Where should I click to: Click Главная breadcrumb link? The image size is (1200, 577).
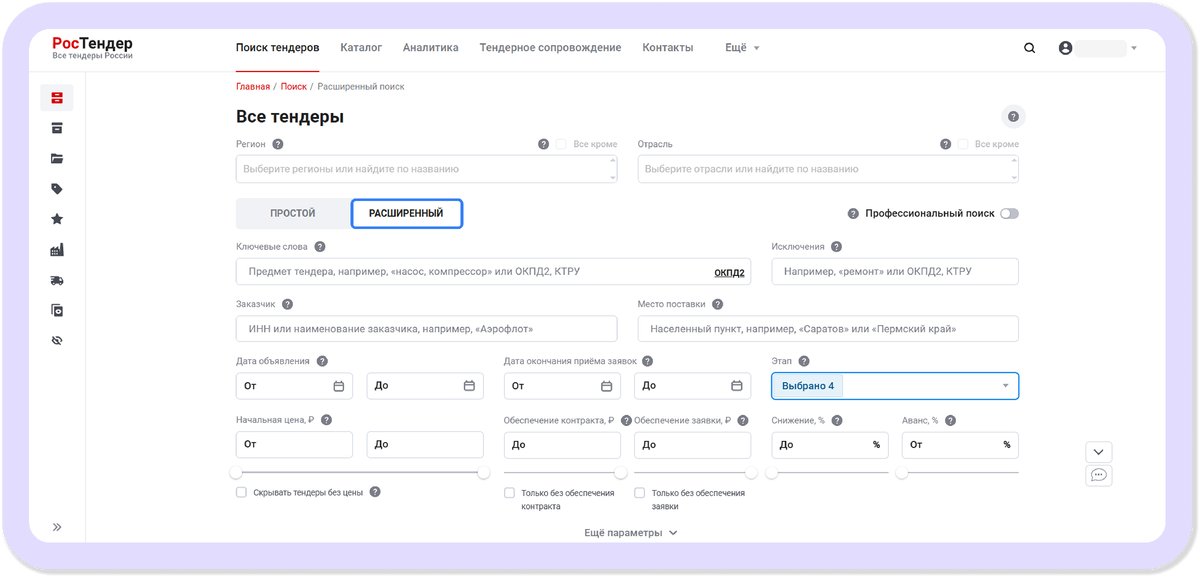point(253,87)
